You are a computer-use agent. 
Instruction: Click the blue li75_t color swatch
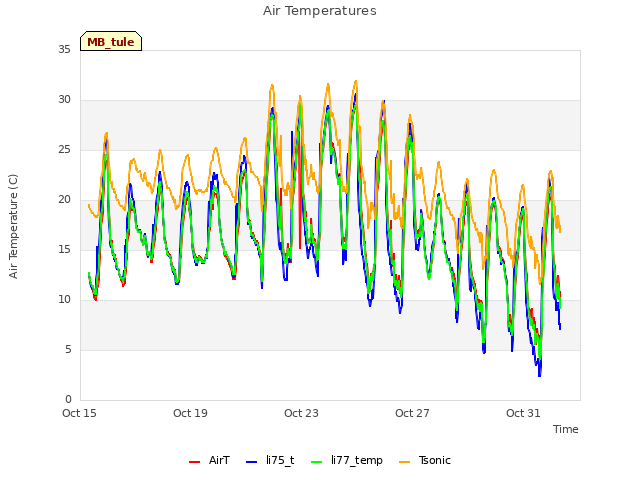(x=252, y=462)
